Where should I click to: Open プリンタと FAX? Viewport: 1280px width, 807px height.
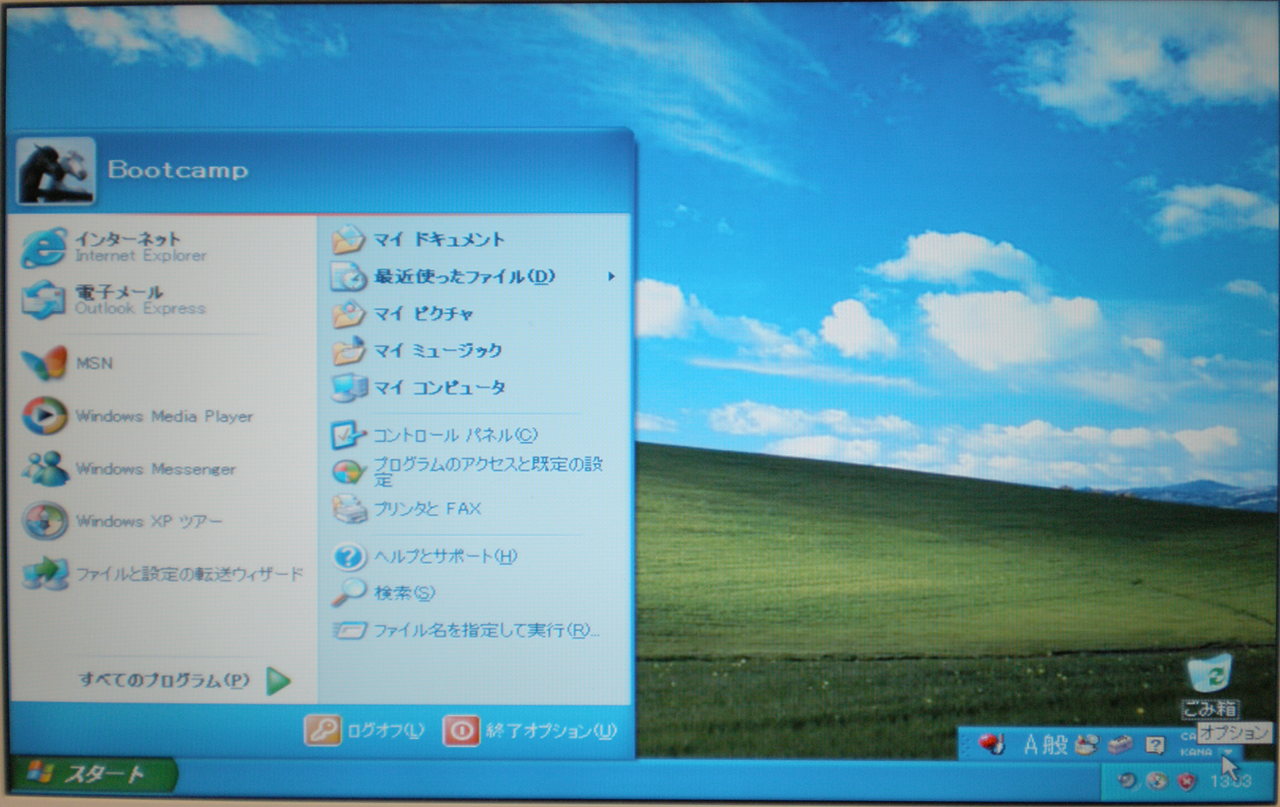point(475,509)
